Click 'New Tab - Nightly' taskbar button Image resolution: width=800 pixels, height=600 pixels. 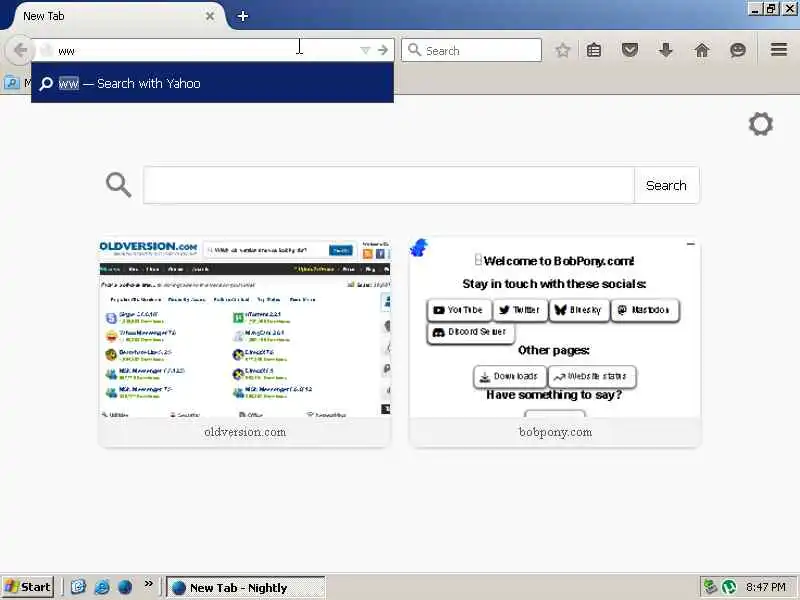click(246, 588)
